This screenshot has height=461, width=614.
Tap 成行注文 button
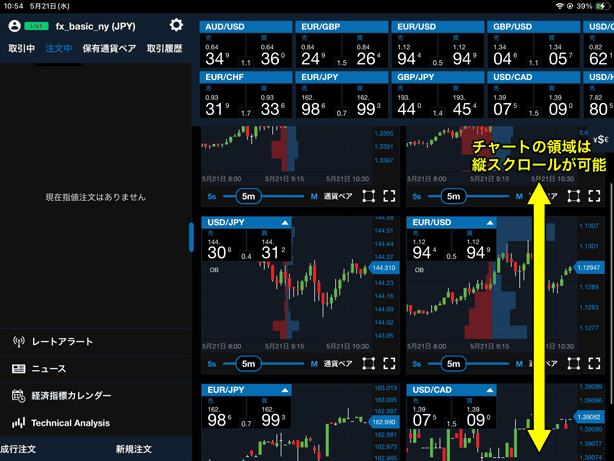click(x=18, y=449)
